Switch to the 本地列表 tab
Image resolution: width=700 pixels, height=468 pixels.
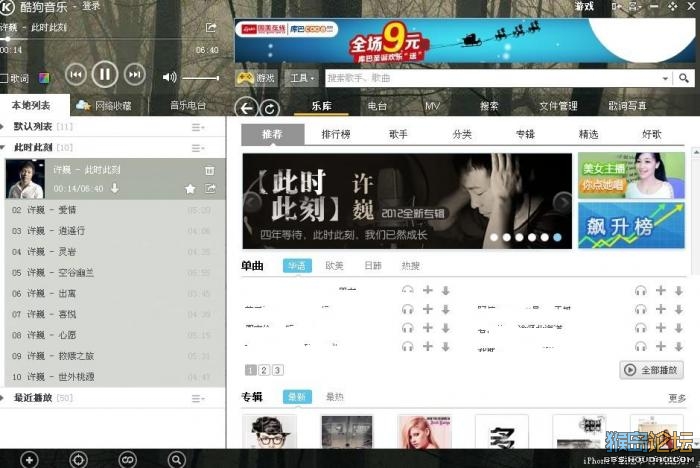(x=31, y=105)
